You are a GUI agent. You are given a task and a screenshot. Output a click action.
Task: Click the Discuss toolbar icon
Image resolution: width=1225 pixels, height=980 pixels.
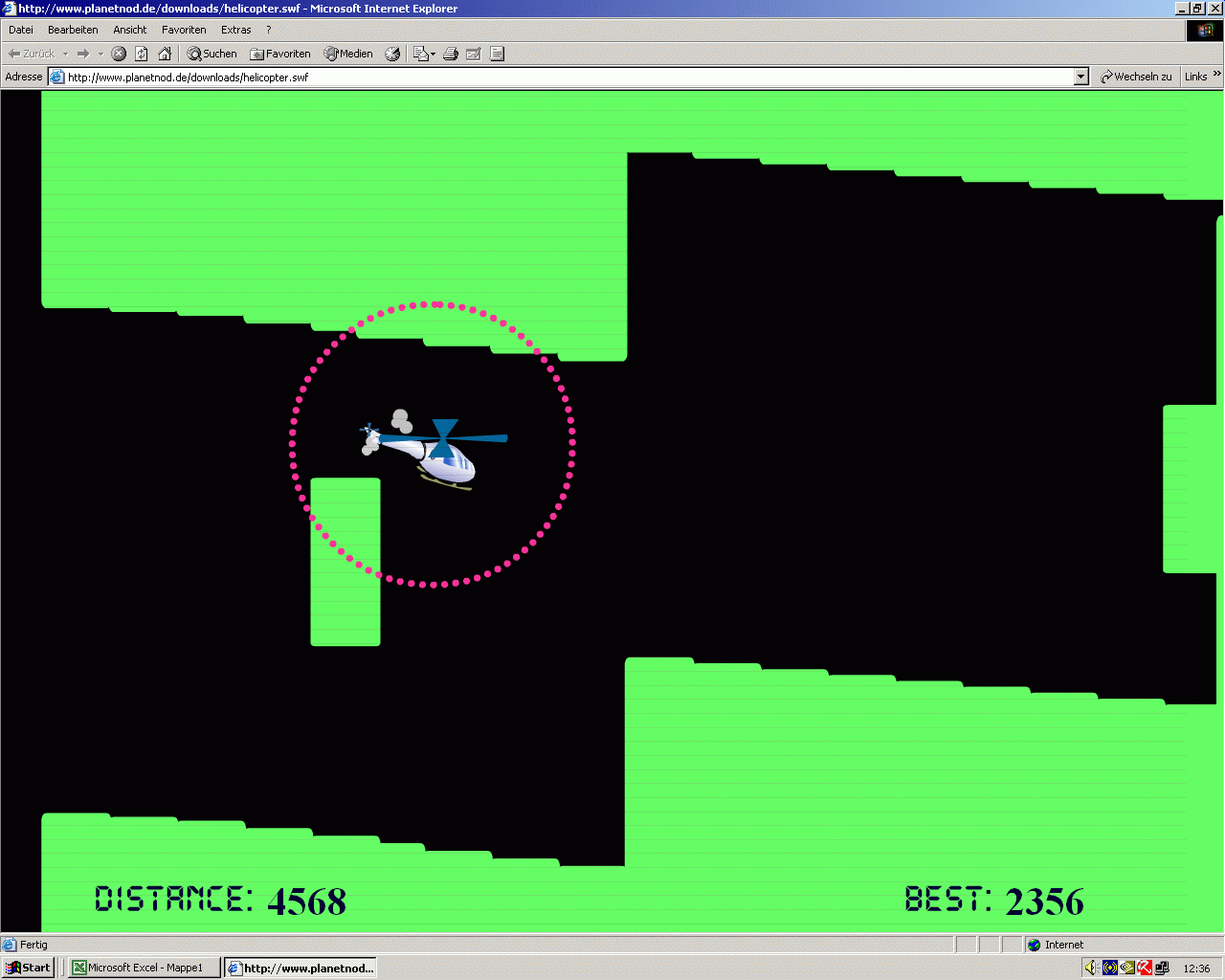[x=497, y=54]
